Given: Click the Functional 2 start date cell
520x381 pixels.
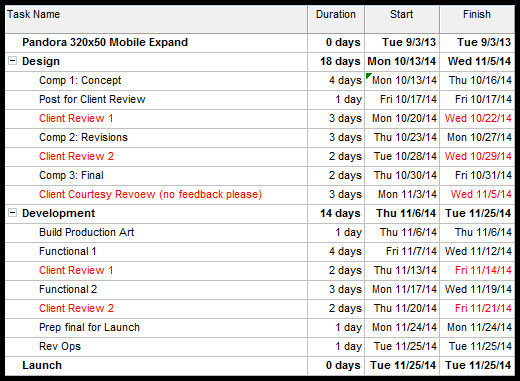Looking at the screenshot, I should [x=402, y=289].
